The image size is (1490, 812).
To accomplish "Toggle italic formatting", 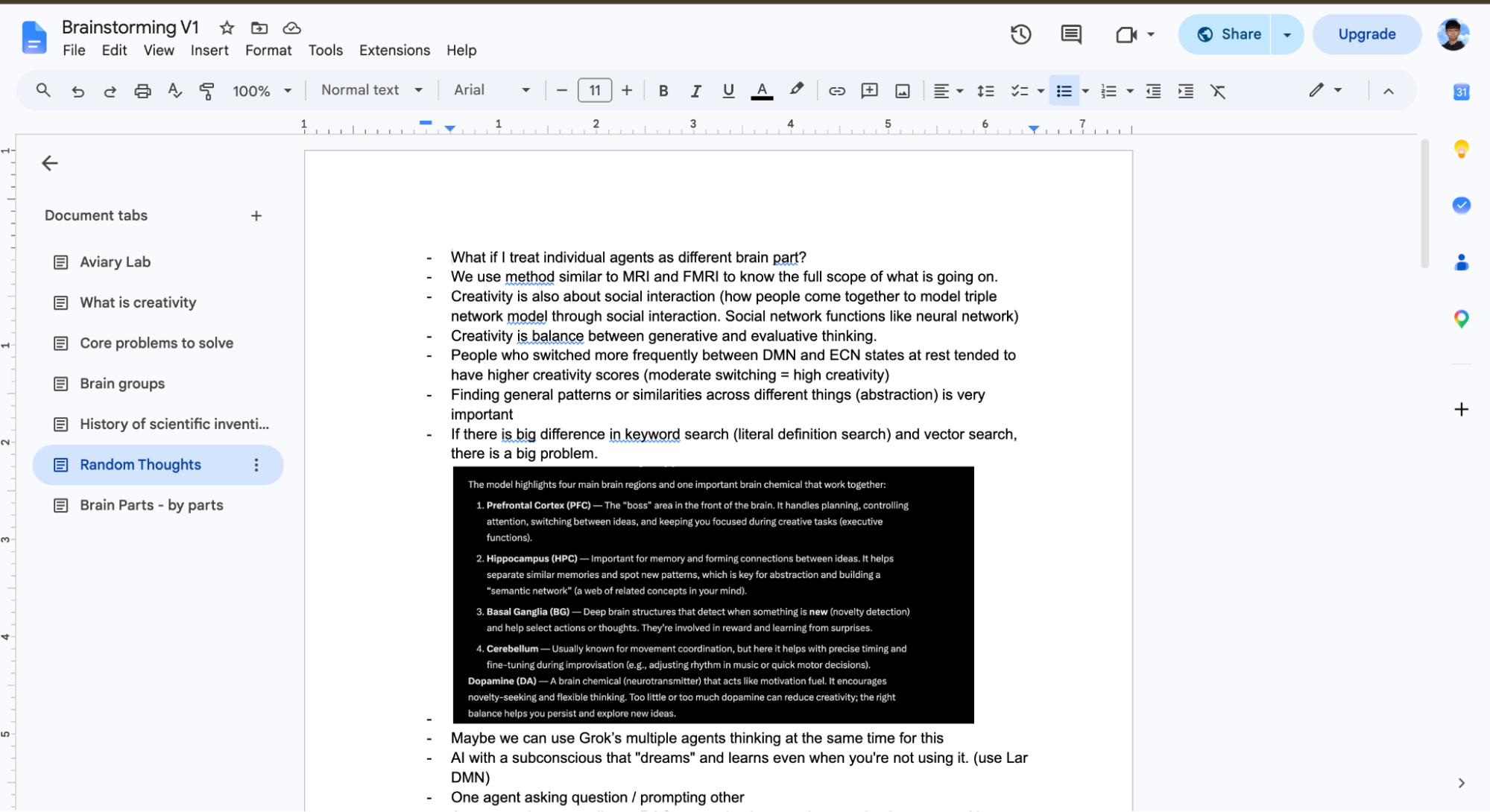I will pyautogui.click(x=695, y=91).
